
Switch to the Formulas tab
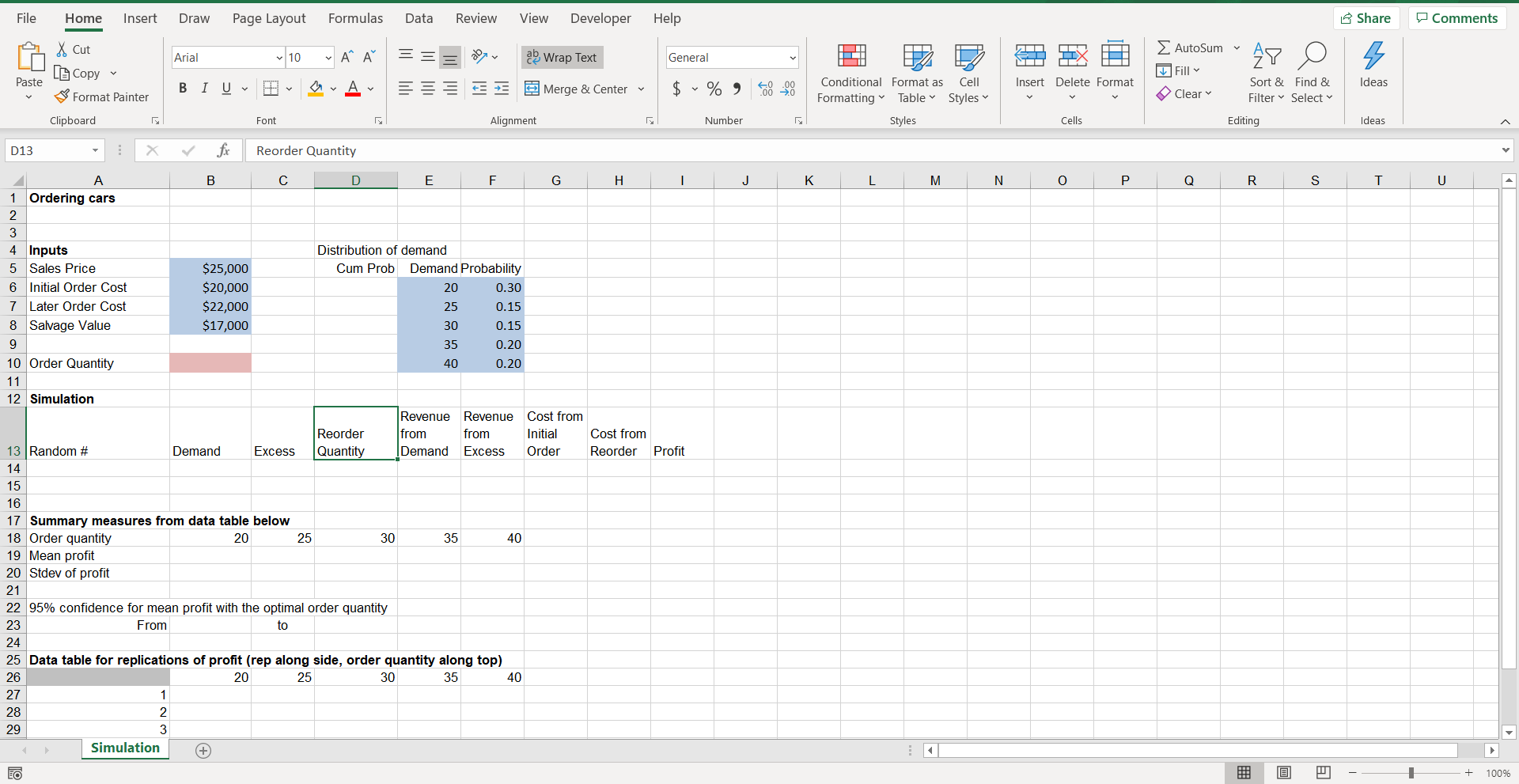click(x=355, y=18)
